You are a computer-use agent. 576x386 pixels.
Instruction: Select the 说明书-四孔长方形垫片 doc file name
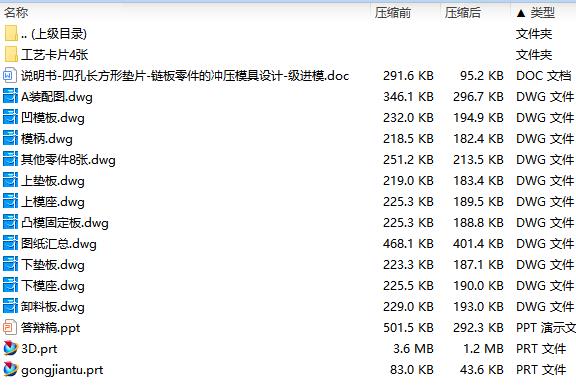coord(185,76)
